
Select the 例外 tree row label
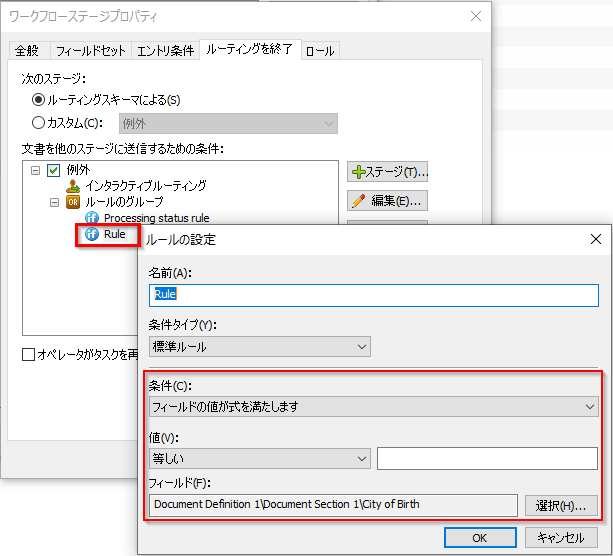click(x=78, y=170)
